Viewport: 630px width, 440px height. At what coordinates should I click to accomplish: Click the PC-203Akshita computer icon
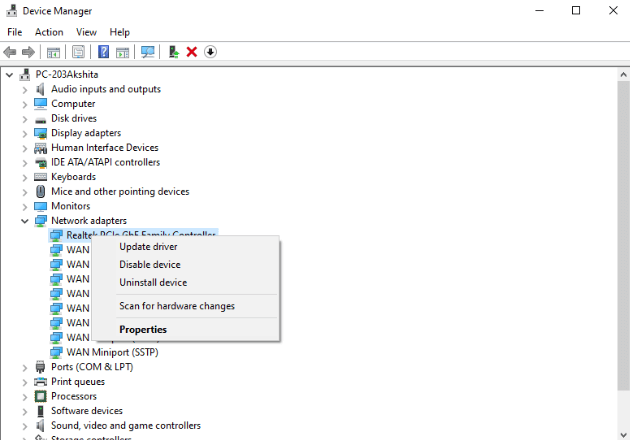[x=25, y=74]
